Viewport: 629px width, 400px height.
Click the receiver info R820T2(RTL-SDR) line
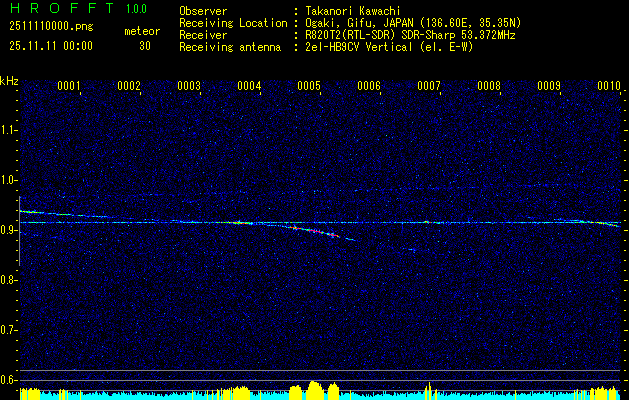point(408,35)
